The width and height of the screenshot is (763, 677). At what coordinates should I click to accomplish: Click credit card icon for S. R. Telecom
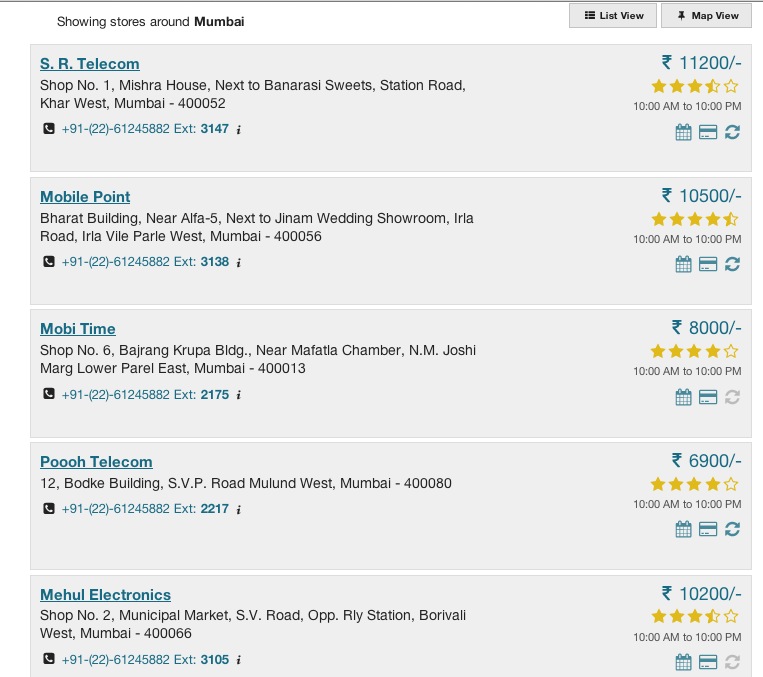pyautogui.click(x=708, y=132)
